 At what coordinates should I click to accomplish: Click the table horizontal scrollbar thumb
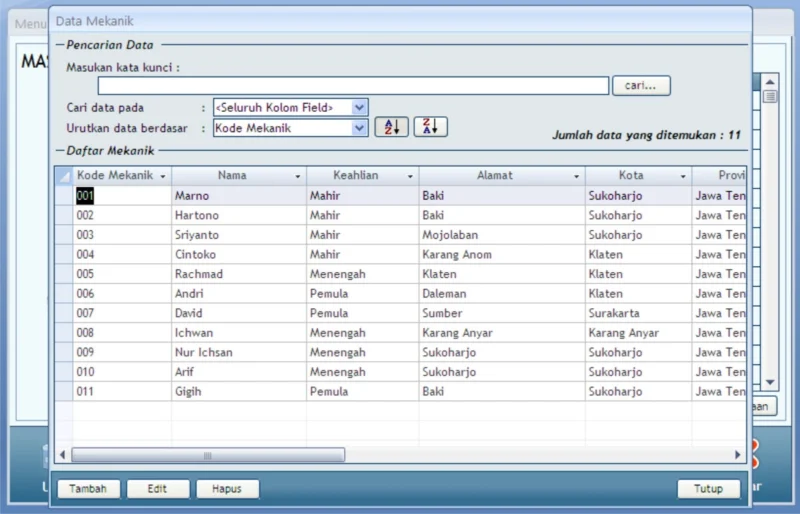(208, 455)
